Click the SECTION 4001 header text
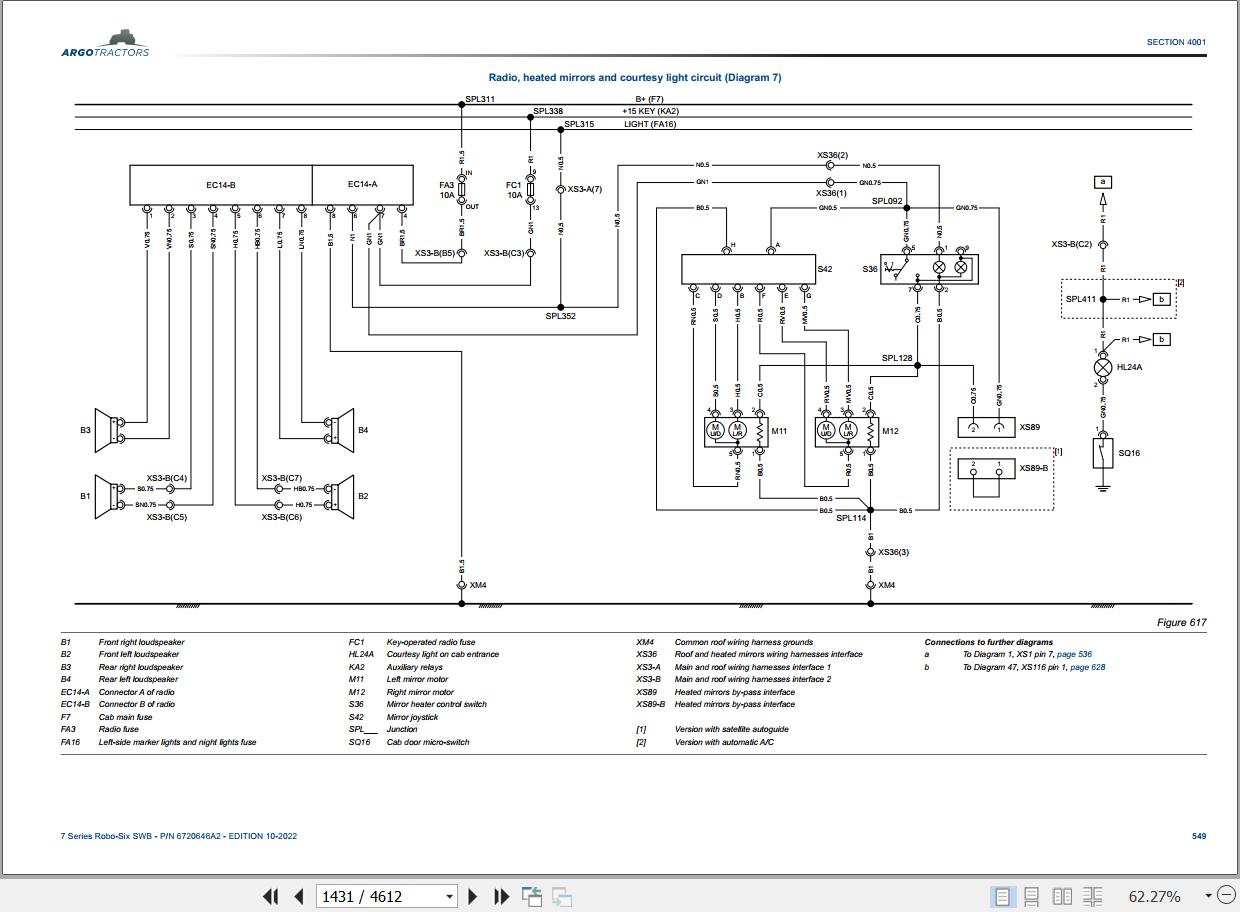The height and width of the screenshot is (912, 1240). click(1176, 42)
